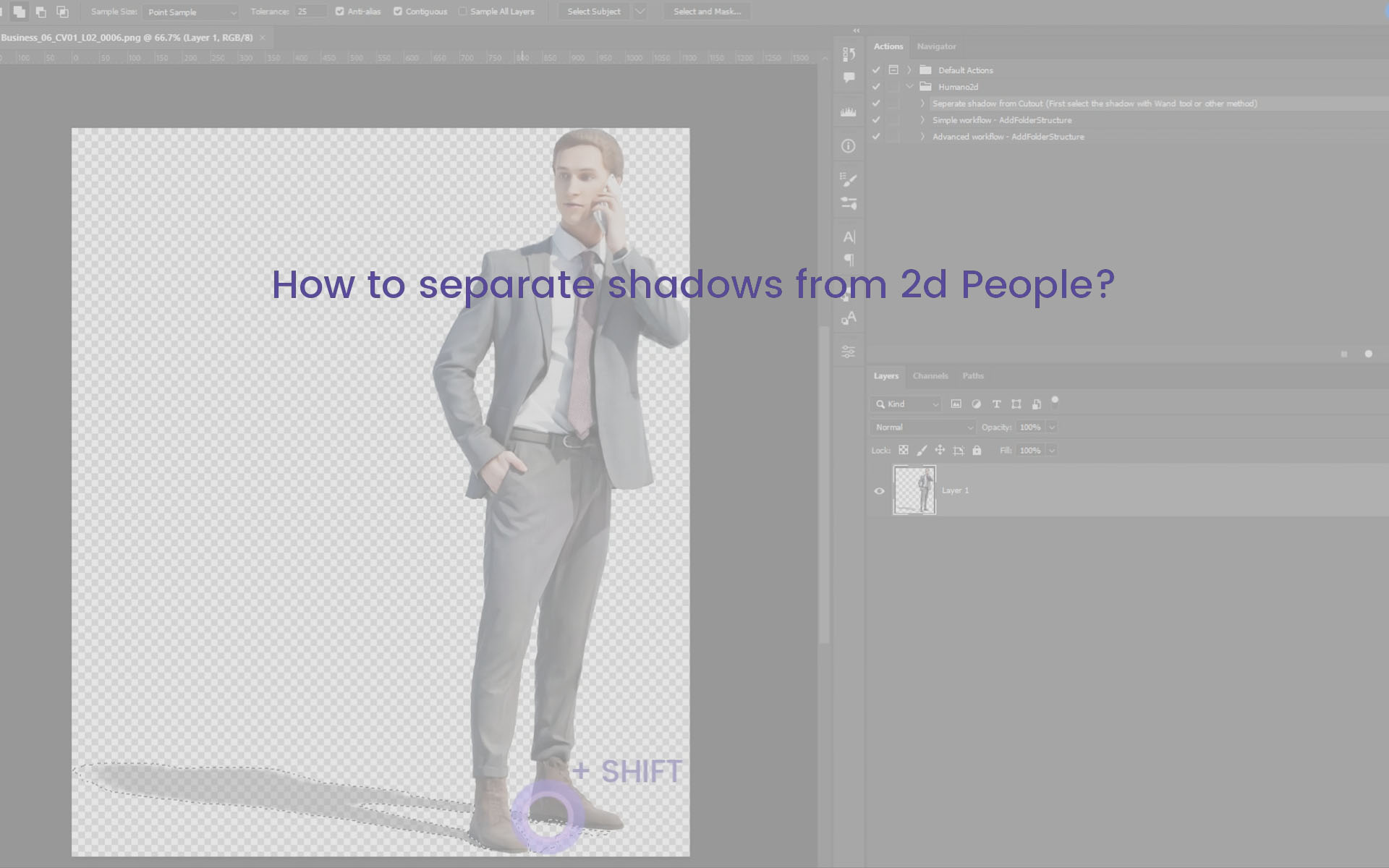Enable the Sample All Layers checkbox
Viewport: 1389px width, 868px height.
(x=462, y=11)
